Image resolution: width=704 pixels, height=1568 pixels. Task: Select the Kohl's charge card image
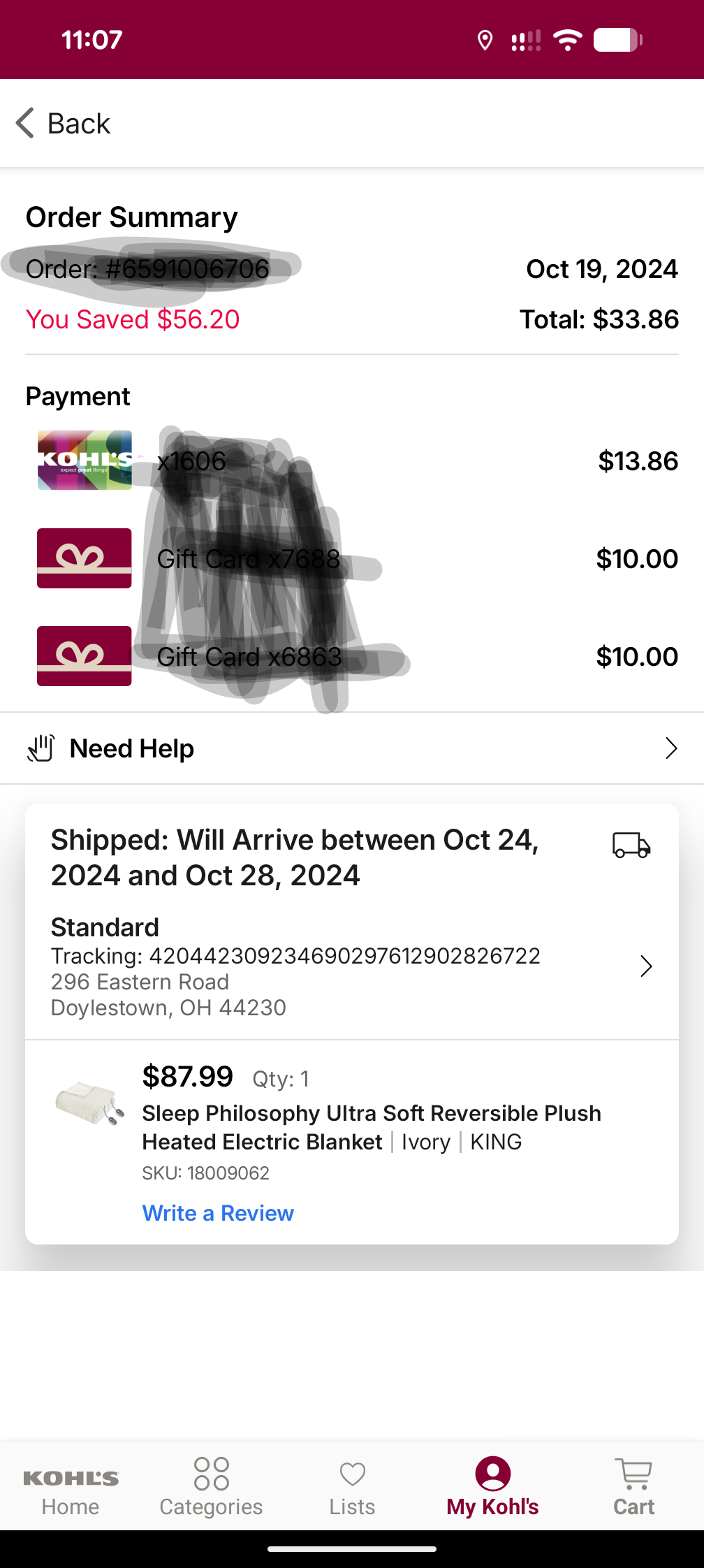[85, 460]
